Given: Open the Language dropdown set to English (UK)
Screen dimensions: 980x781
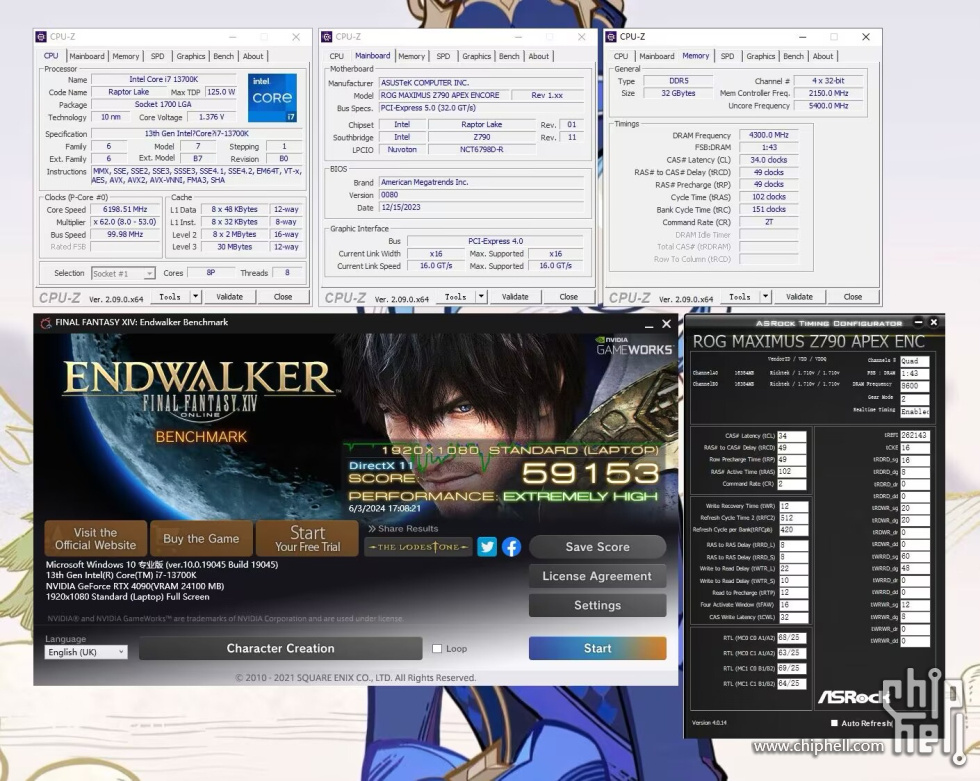Looking at the screenshot, I should pos(86,652).
